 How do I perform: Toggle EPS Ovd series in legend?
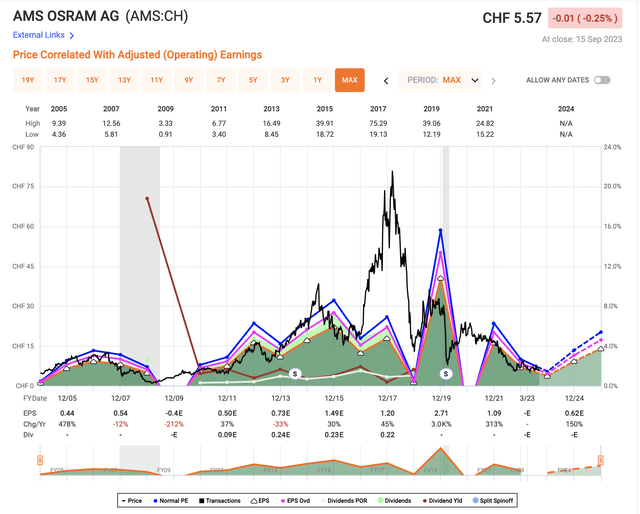295,501
